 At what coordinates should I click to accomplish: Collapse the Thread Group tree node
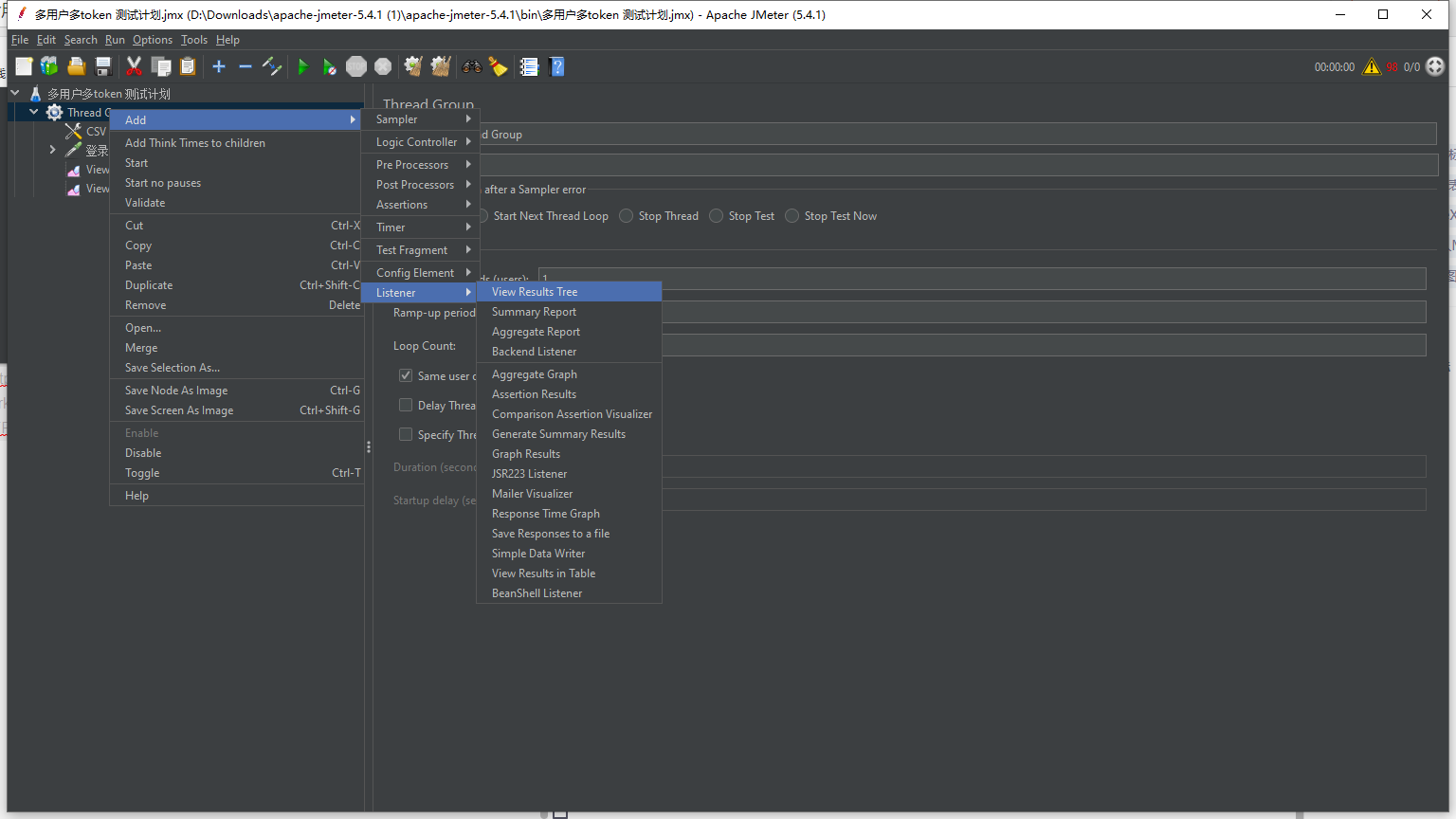(x=34, y=112)
